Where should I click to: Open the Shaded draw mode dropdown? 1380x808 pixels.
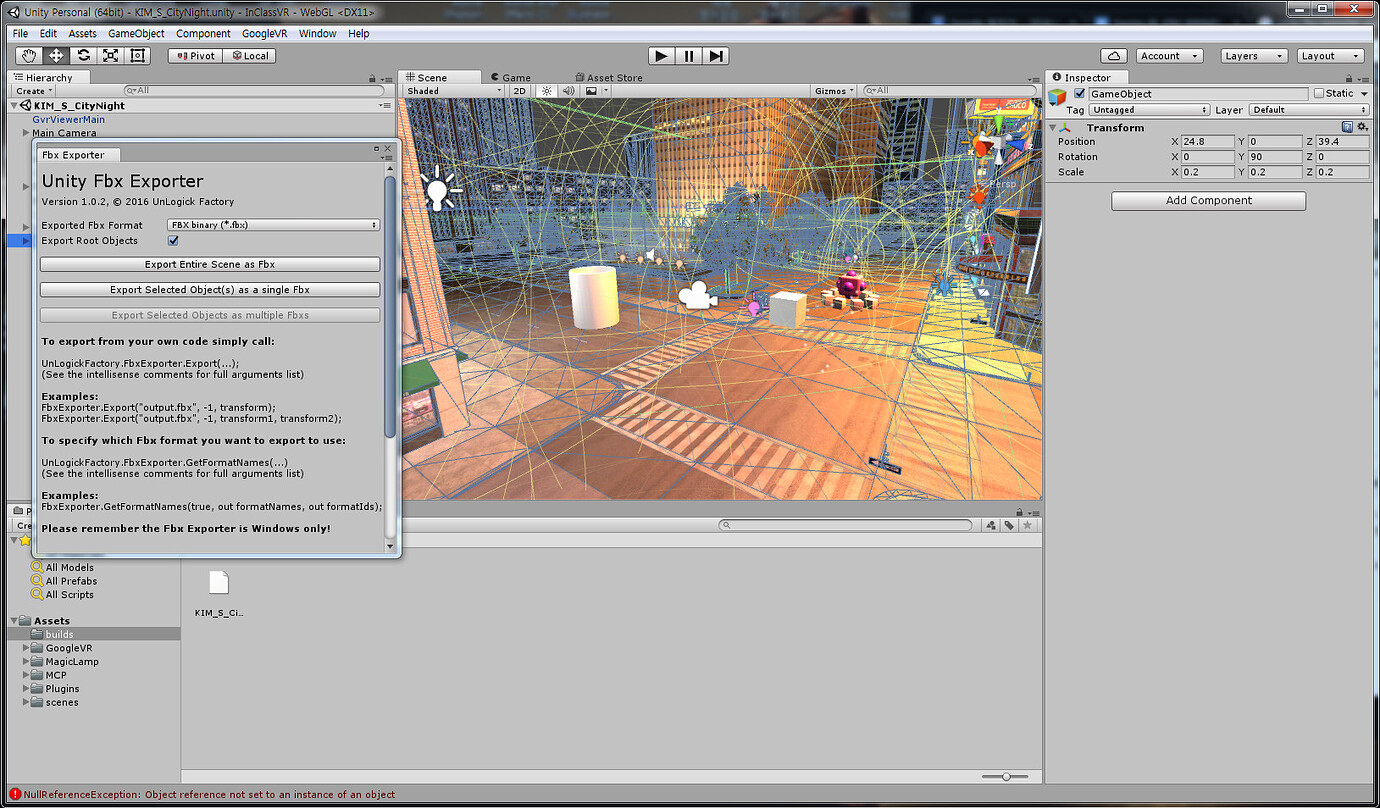coord(455,90)
